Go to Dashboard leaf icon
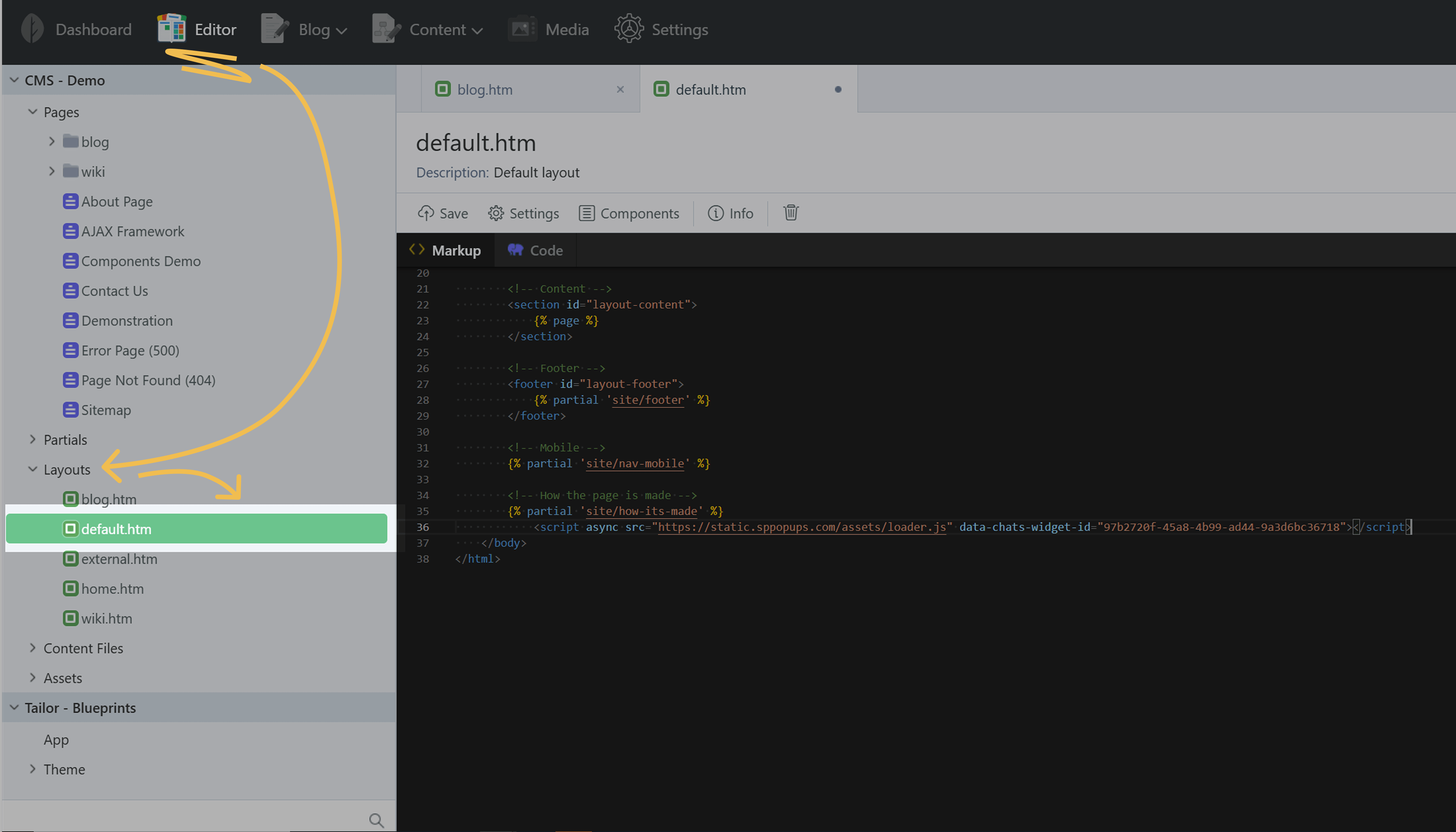The width and height of the screenshot is (1456, 832). click(32, 29)
